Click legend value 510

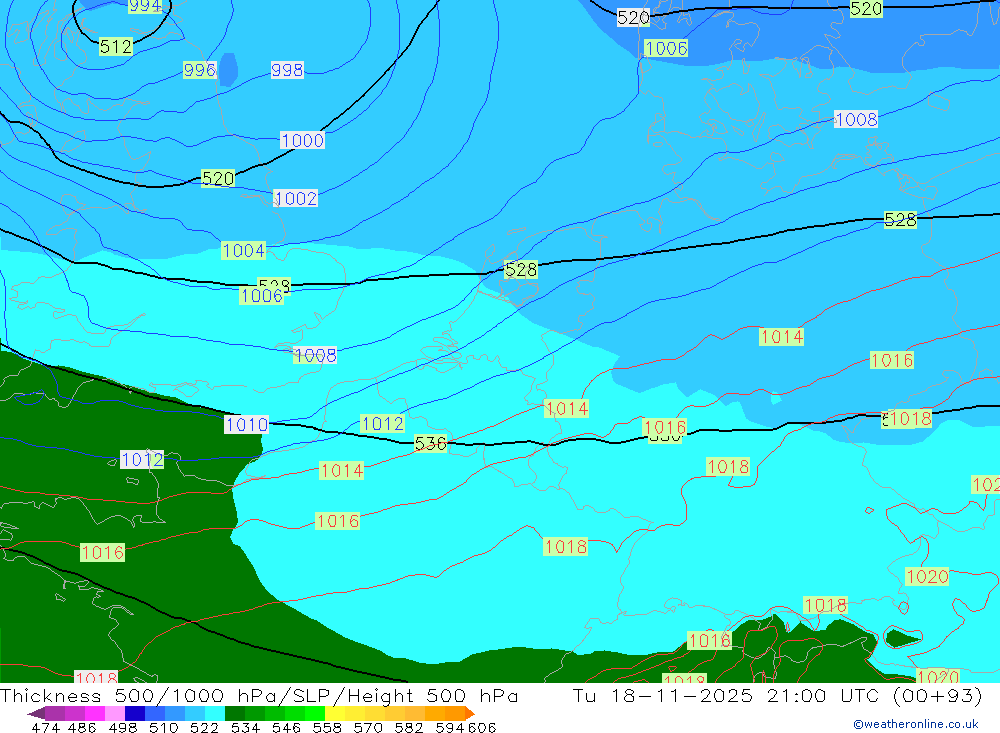pos(163,727)
